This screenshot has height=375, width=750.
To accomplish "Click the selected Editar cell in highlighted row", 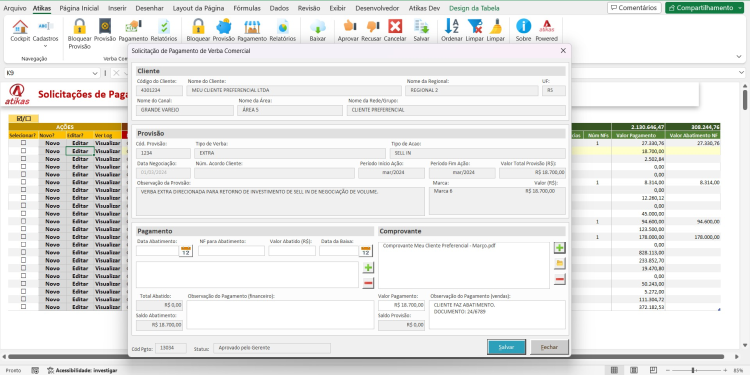I will (80, 151).
